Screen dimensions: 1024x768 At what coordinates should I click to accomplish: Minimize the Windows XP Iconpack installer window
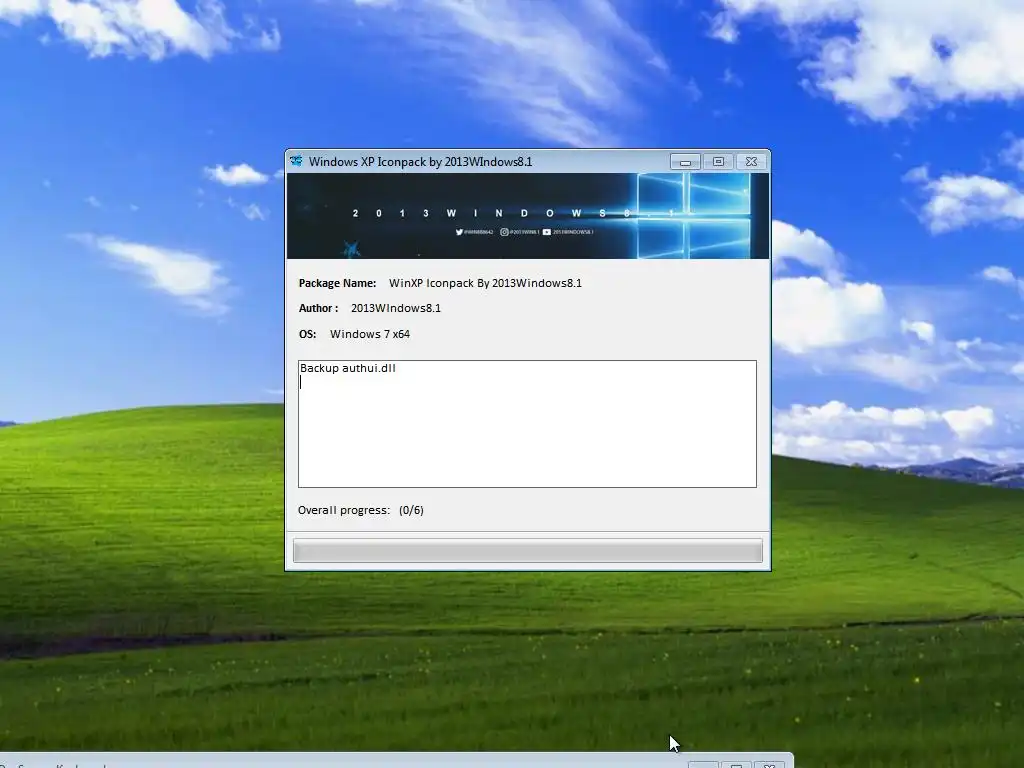point(685,162)
